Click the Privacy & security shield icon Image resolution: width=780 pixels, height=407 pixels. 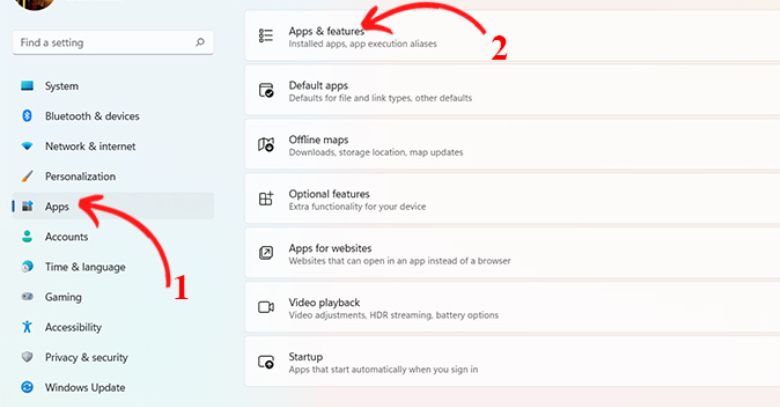pyautogui.click(x=27, y=357)
